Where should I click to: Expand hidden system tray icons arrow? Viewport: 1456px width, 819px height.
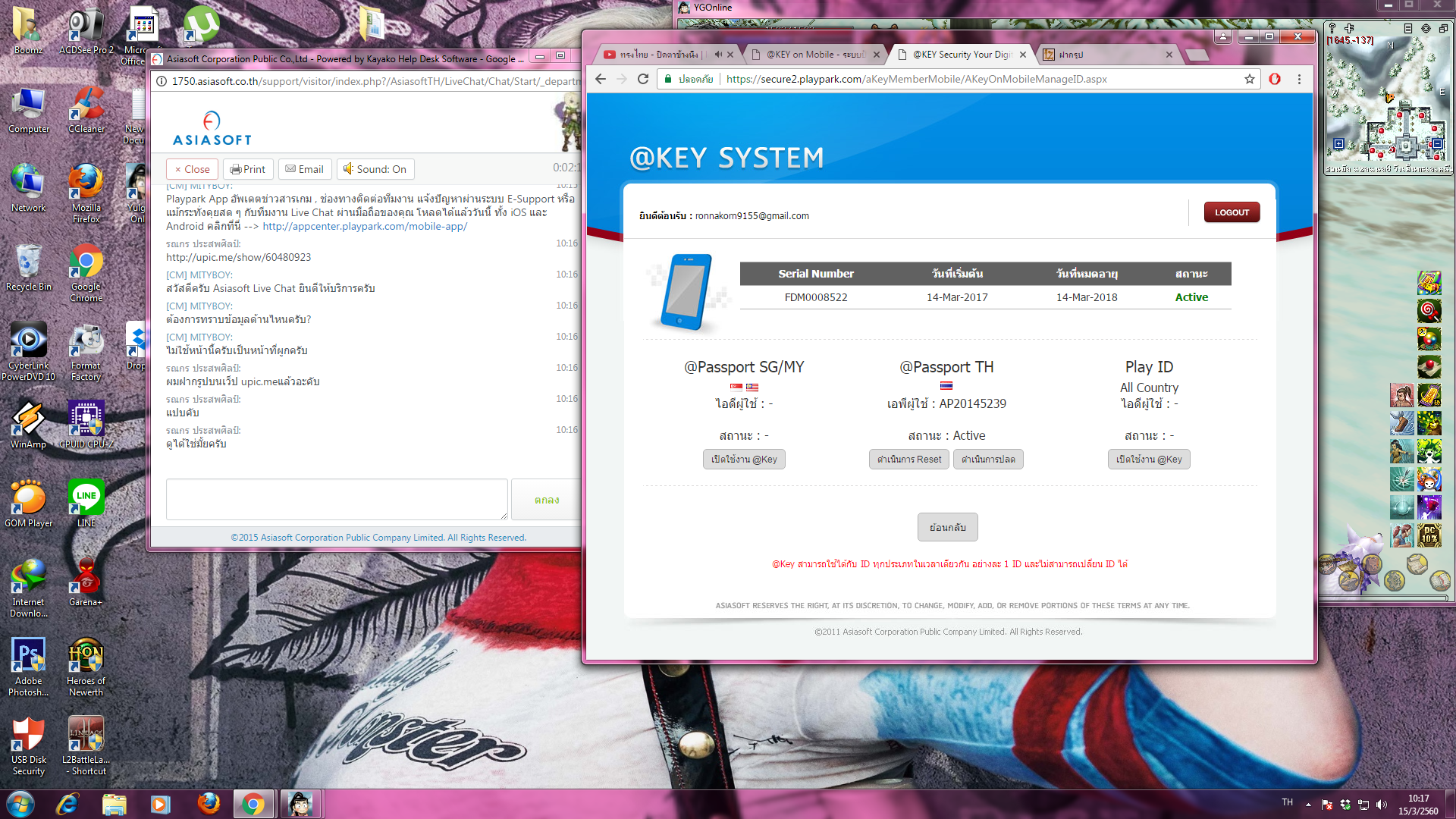click(1308, 804)
